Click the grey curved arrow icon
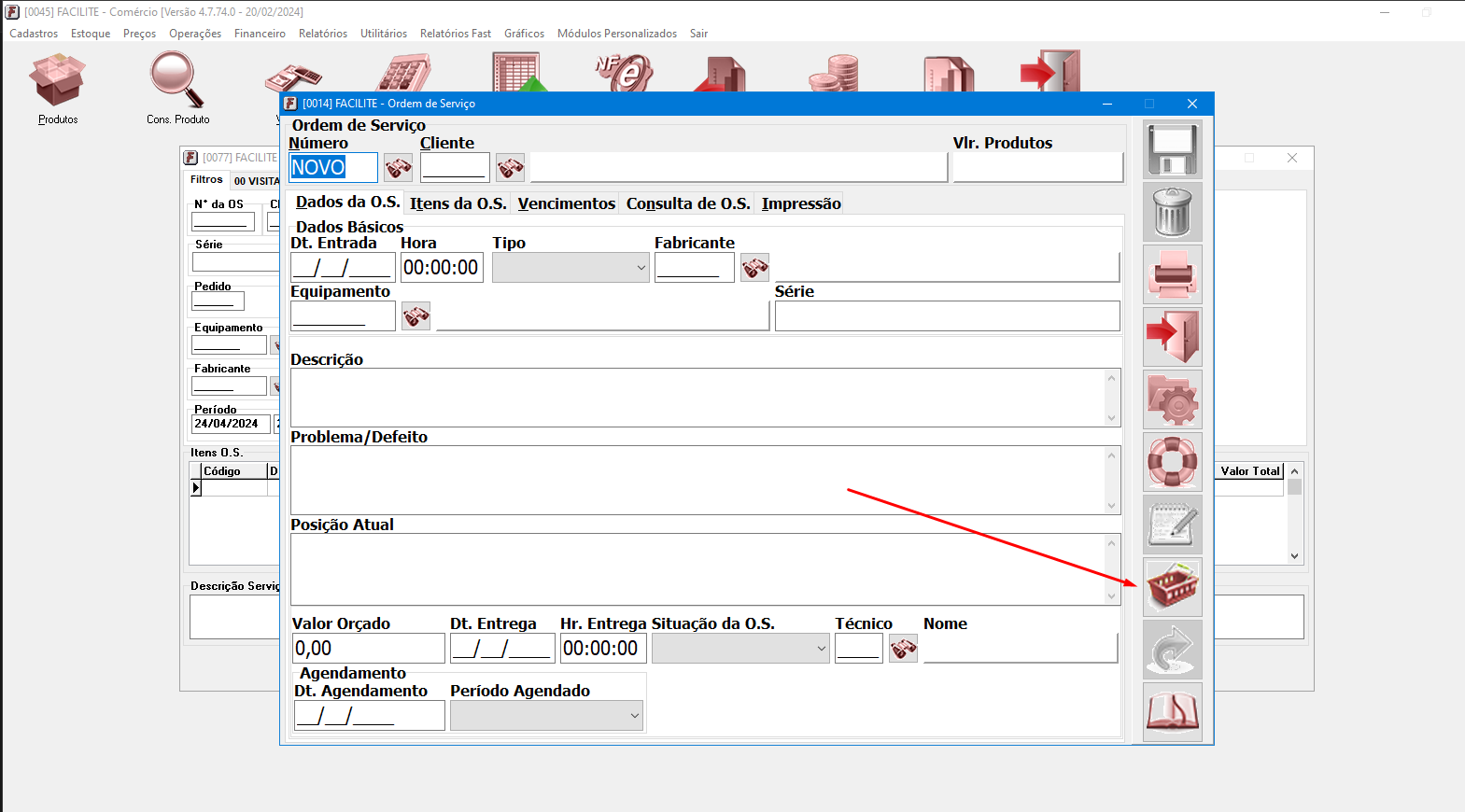Viewport: 1465px width, 812px height. tap(1173, 650)
